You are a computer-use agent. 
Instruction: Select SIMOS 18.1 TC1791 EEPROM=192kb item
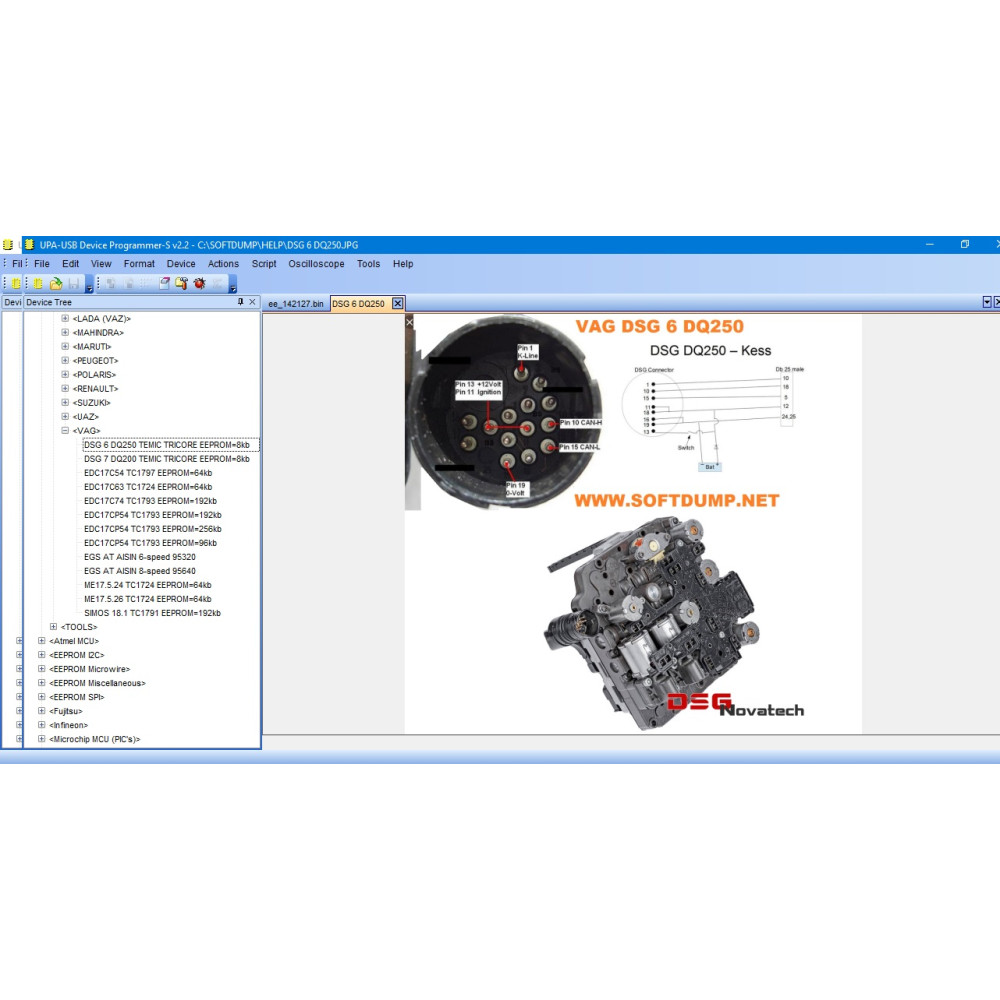click(152, 613)
